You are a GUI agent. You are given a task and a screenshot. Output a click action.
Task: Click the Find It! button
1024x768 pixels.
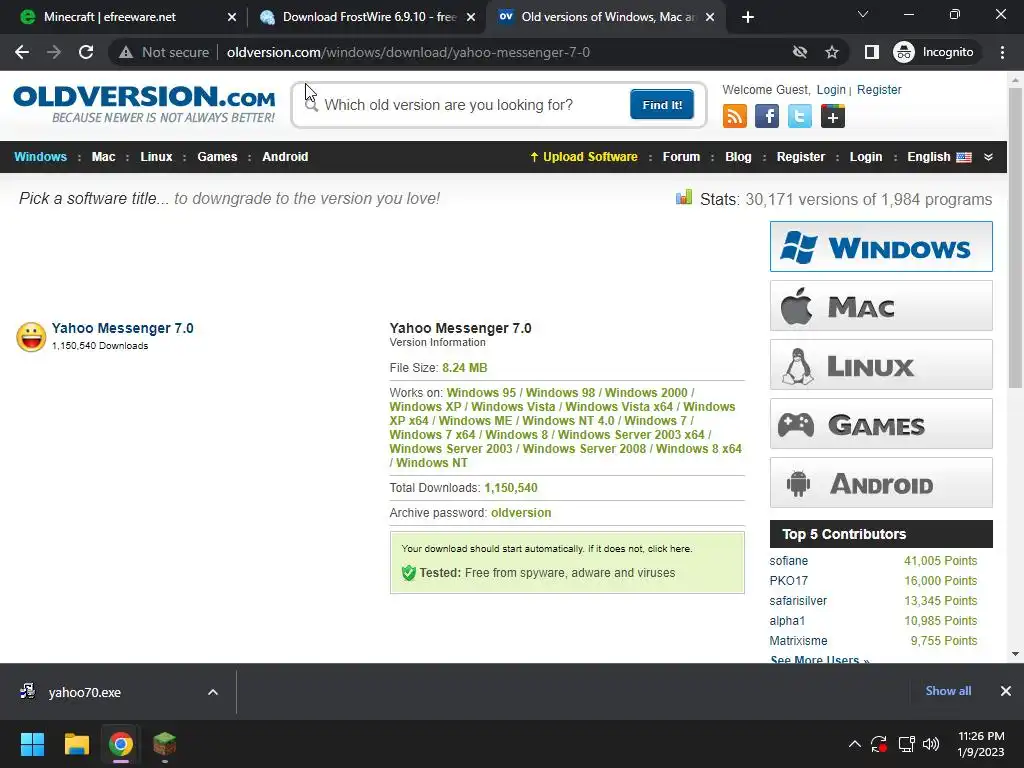click(662, 104)
